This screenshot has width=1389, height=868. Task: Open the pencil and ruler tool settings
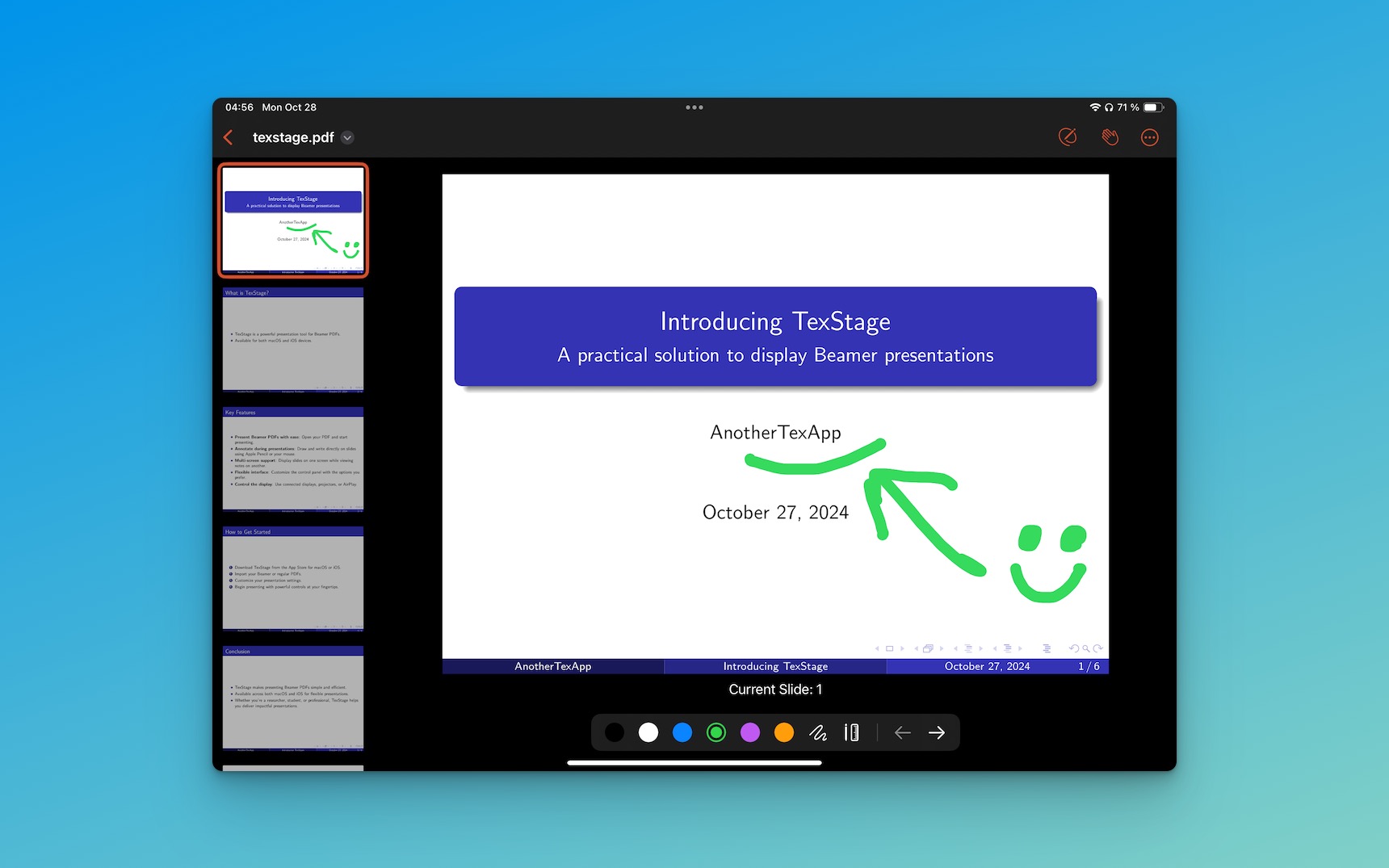point(852,732)
